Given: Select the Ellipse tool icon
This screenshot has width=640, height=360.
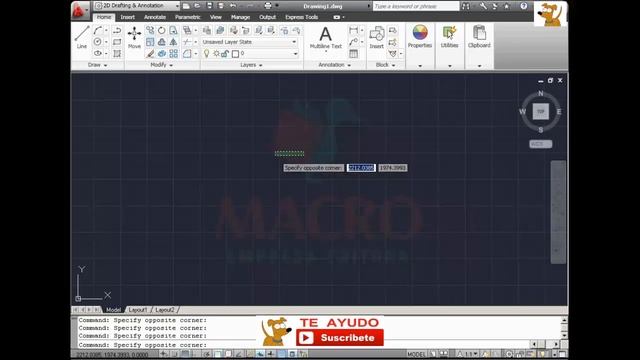Looking at the screenshot, I should 98,53.
